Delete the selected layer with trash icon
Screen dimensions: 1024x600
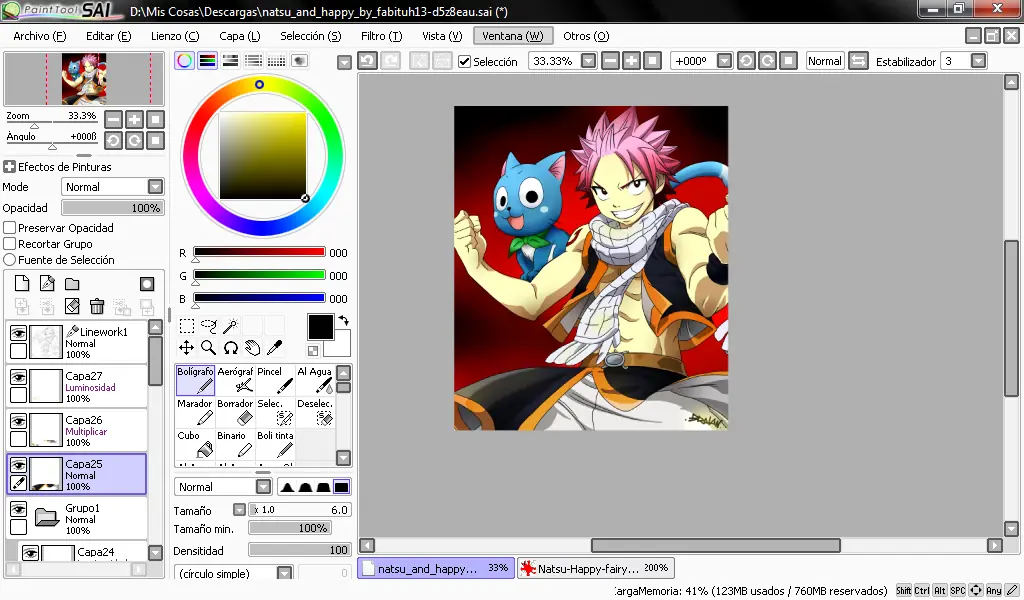(97, 306)
